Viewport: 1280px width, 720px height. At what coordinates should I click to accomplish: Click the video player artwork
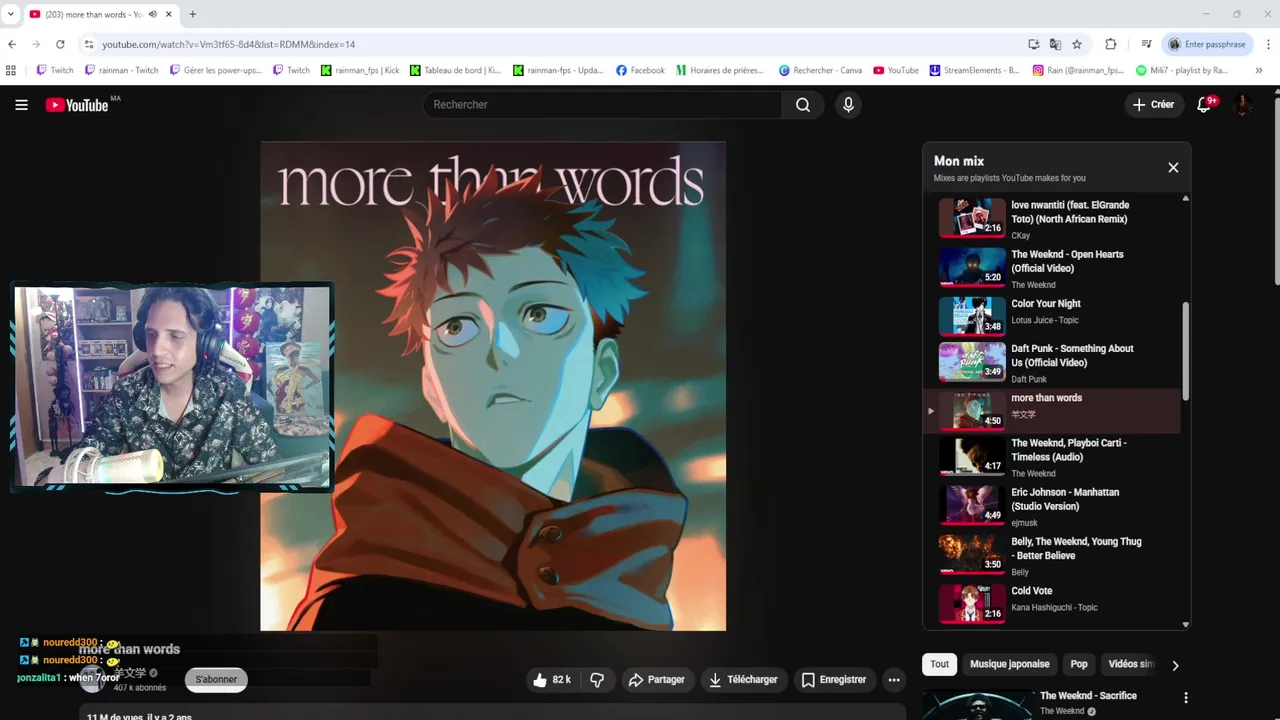click(493, 386)
